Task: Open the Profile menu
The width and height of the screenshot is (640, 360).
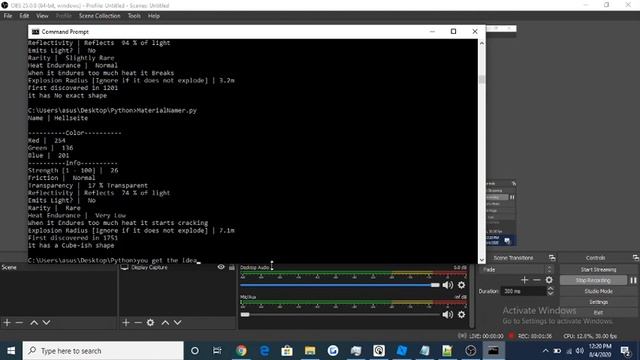Action: [63, 16]
